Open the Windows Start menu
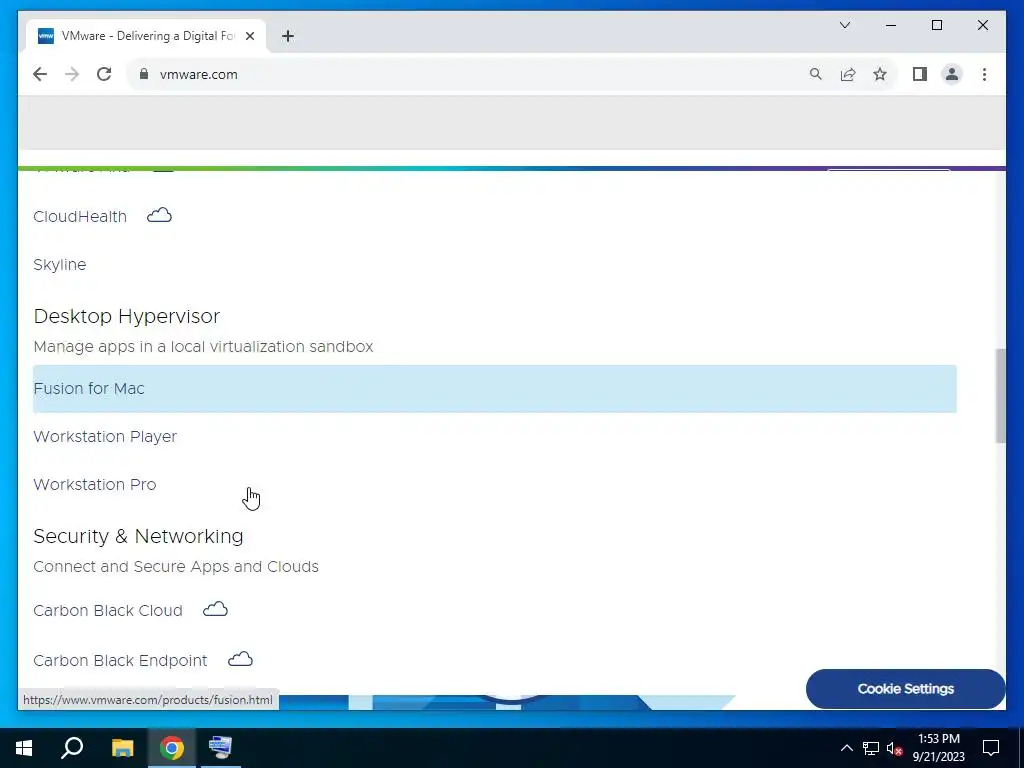This screenshot has width=1024, height=768. pos(24,748)
